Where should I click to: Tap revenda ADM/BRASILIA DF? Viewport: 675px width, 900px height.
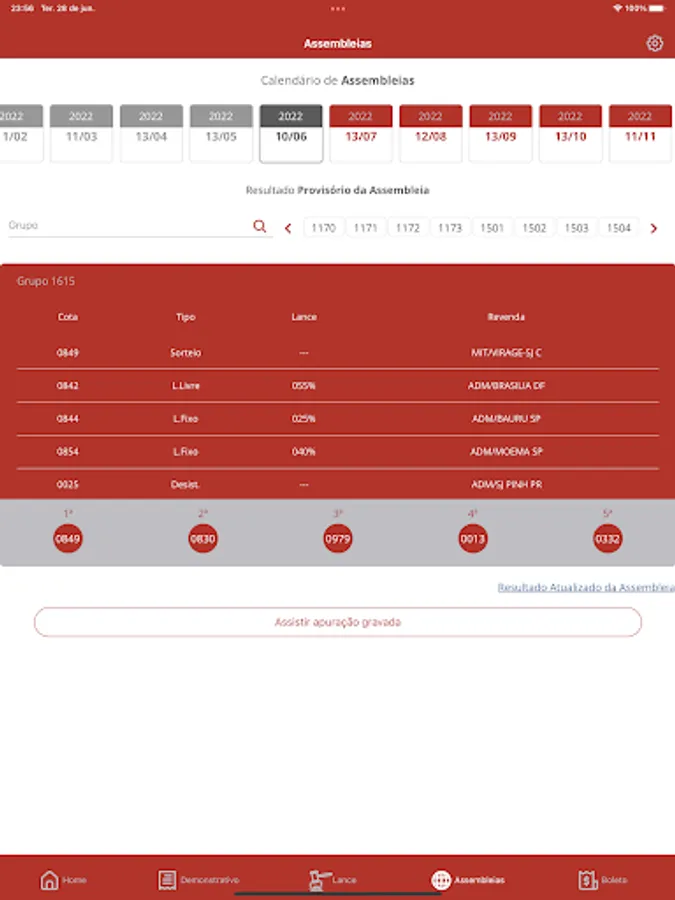(x=506, y=386)
